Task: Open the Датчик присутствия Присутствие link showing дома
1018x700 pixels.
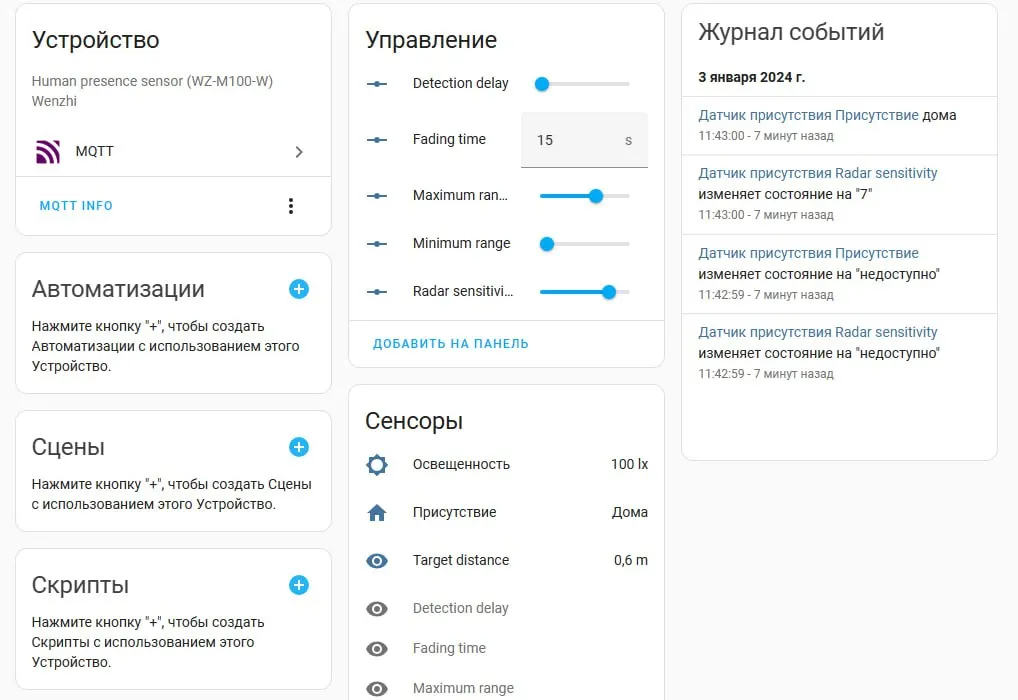Action: point(808,115)
